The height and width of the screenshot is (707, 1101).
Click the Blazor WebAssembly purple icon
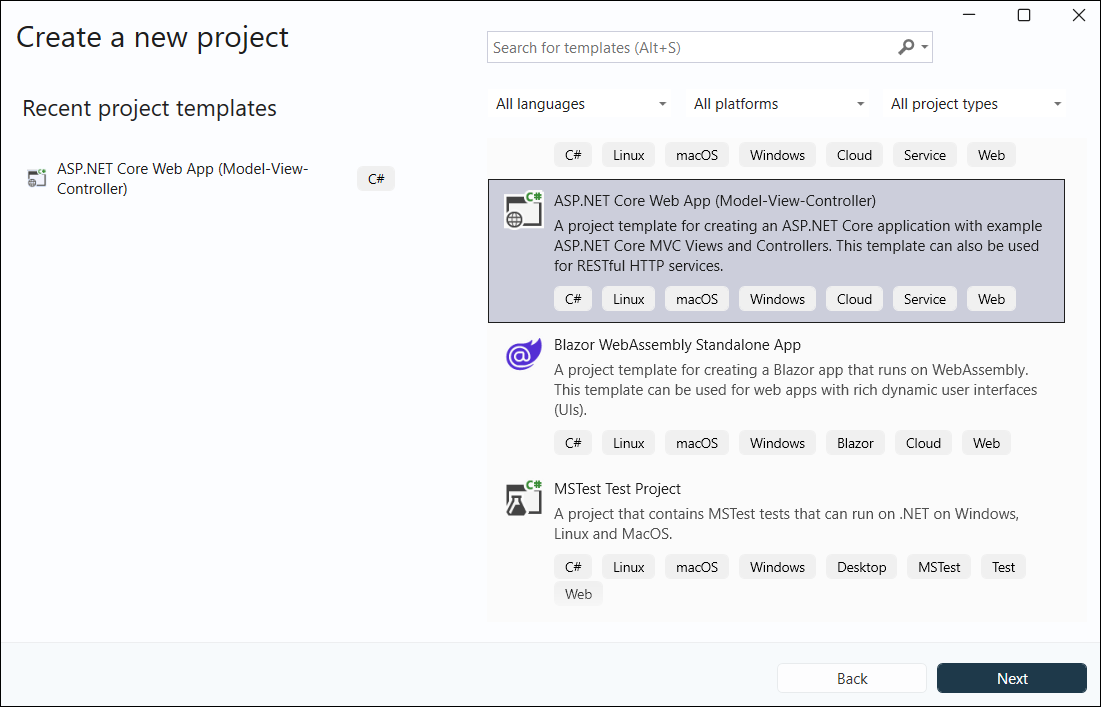522,353
